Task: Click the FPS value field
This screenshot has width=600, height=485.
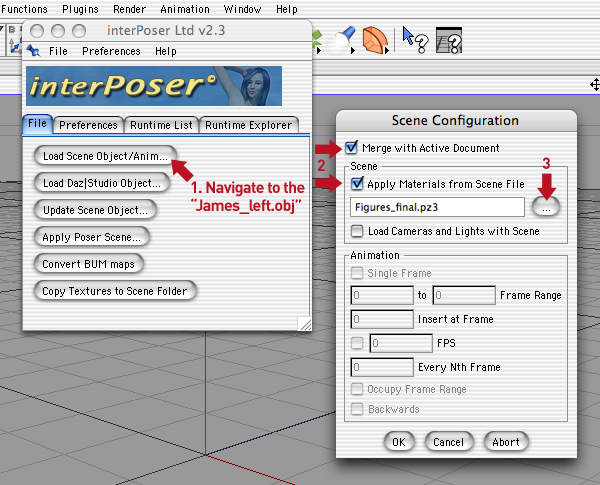Action: coord(401,343)
